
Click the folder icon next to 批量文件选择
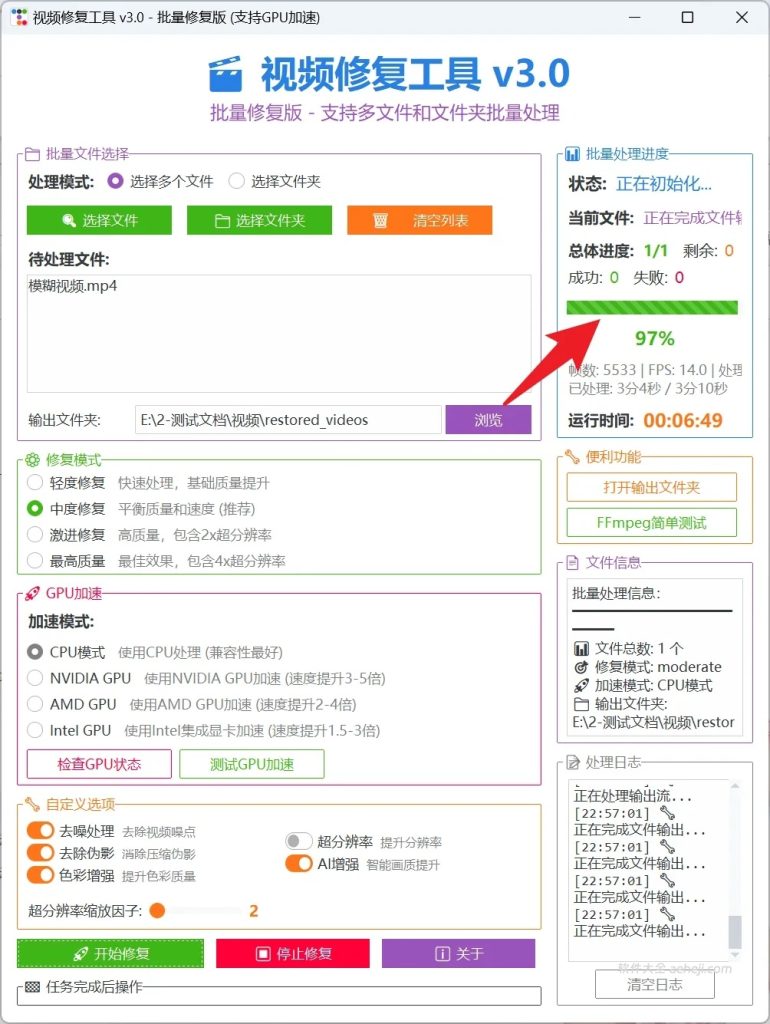pyautogui.click(x=32, y=154)
